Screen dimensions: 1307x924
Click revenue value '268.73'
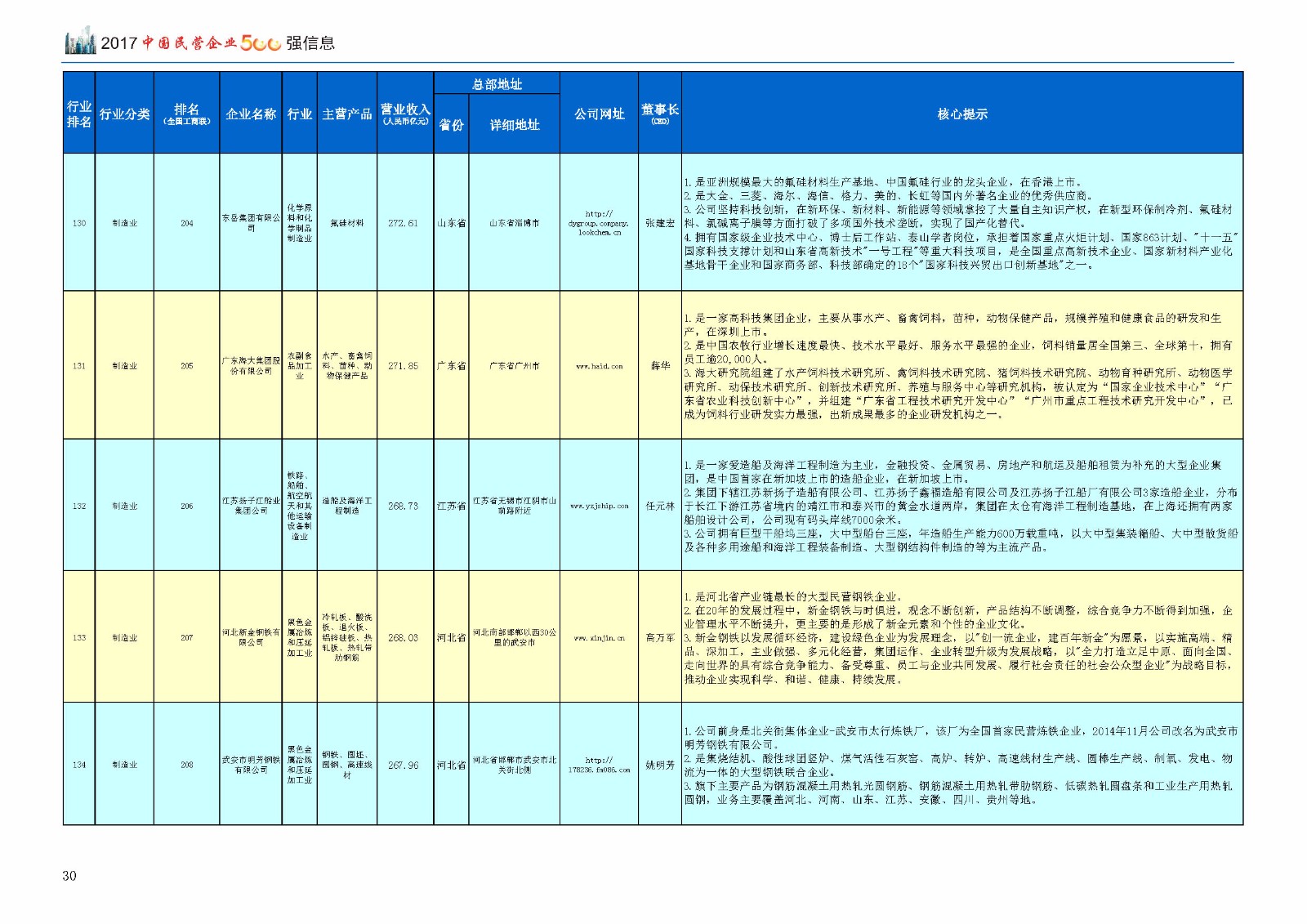coord(403,507)
